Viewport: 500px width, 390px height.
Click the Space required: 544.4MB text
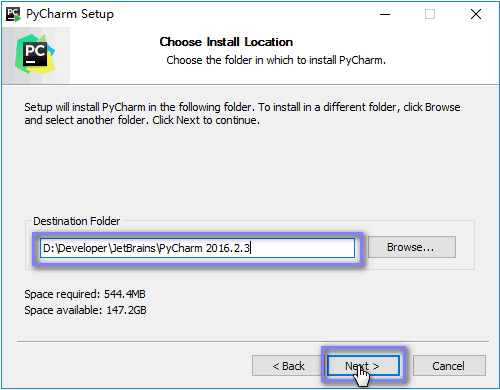[x=85, y=294]
